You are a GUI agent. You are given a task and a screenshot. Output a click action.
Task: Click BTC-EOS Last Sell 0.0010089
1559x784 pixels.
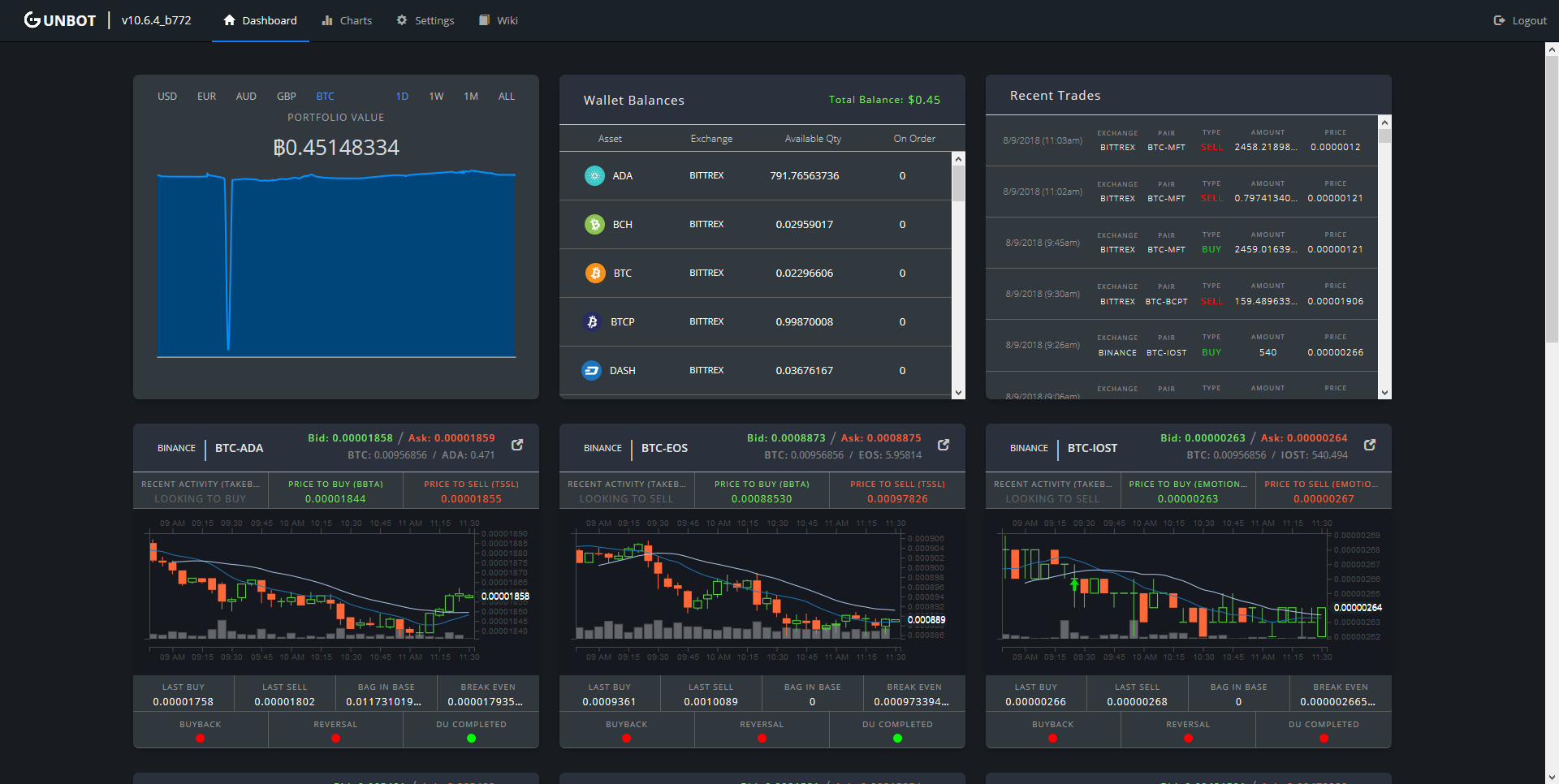[x=711, y=702]
